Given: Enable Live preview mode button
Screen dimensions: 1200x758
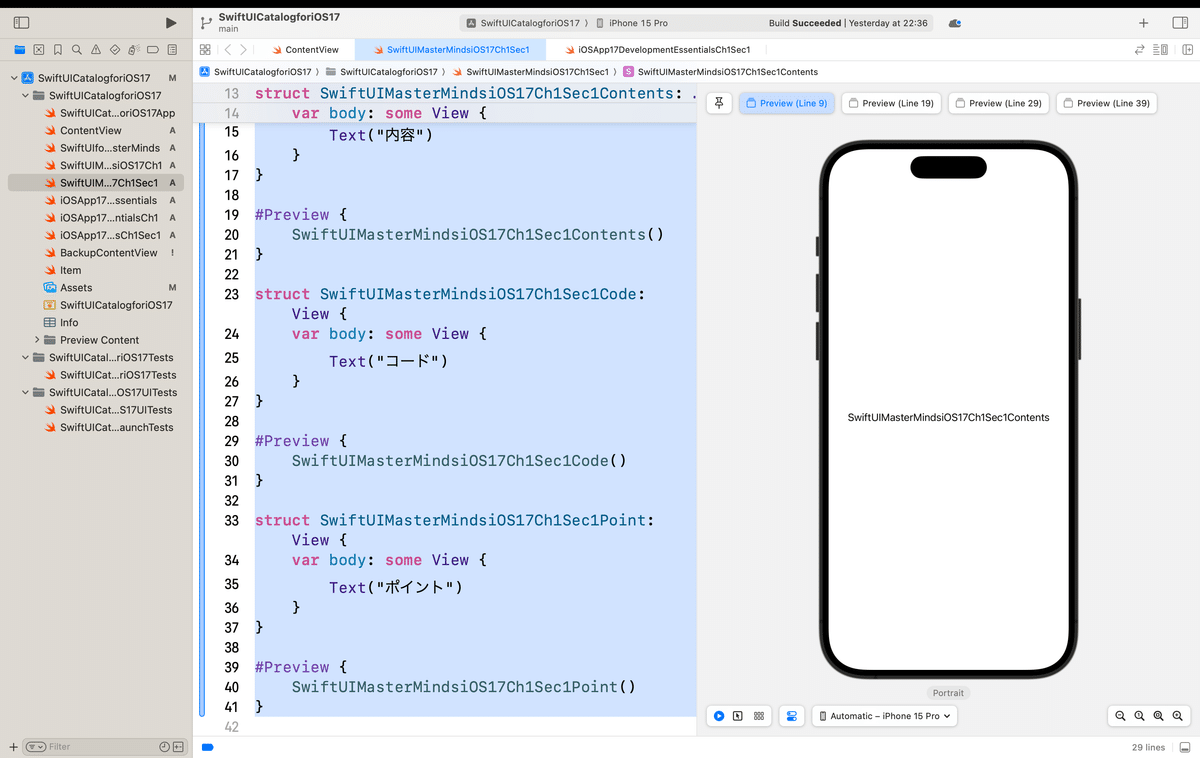Looking at the screenshot, I should click(x=719, y=716).
